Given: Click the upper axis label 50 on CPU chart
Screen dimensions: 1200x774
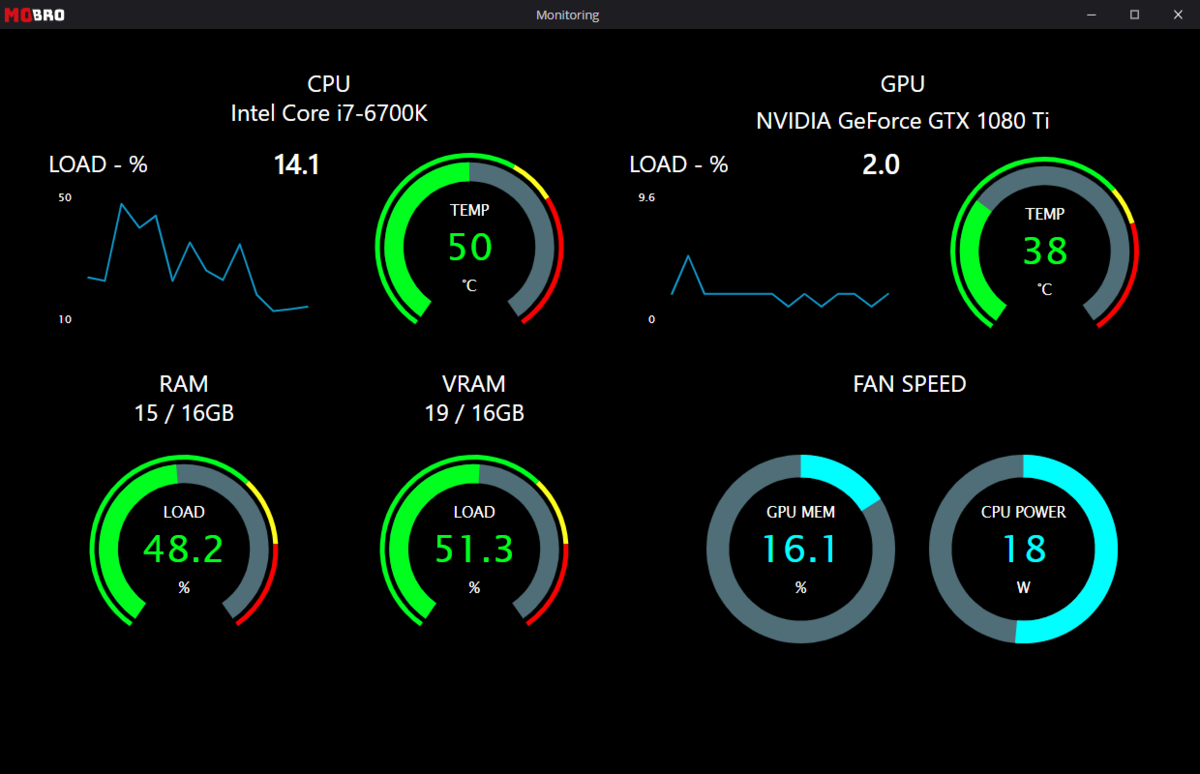Looking at the screenshot, I should [65, 198].
